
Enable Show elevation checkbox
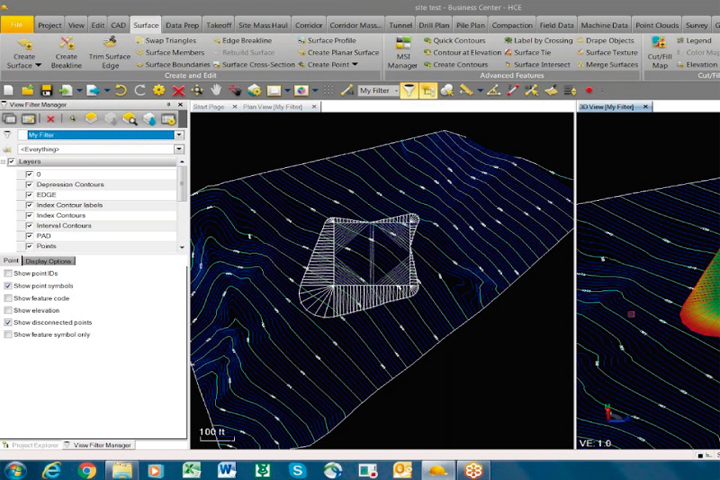8,311
